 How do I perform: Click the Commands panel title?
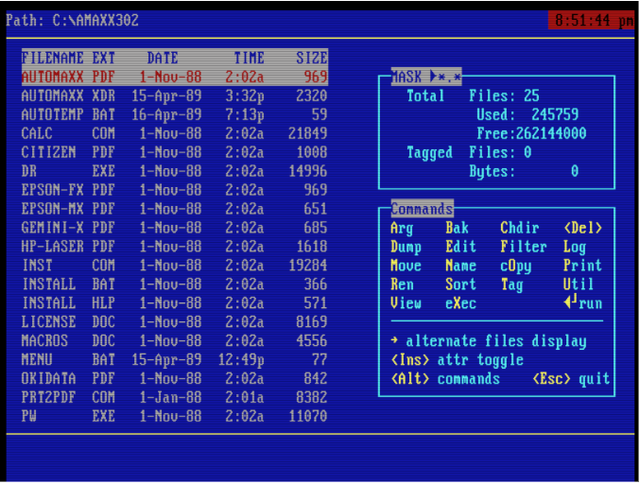click(x=422, y=209)
